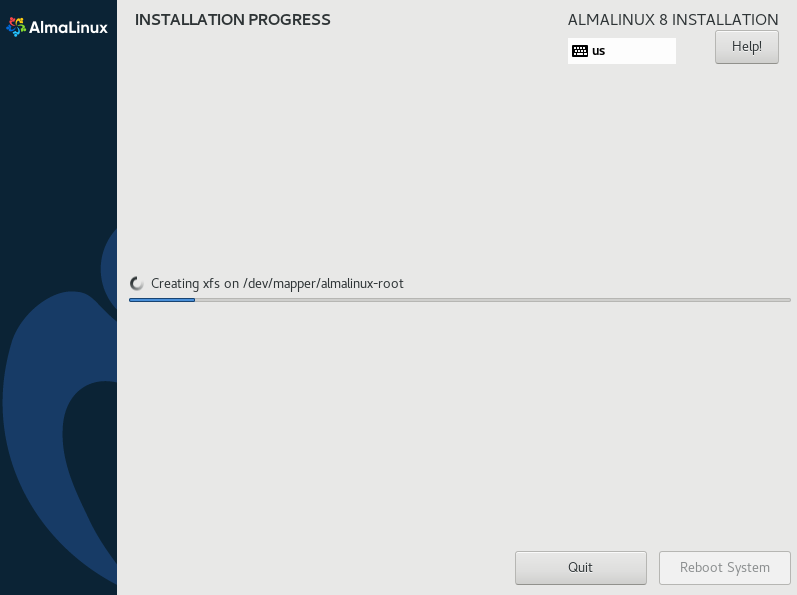Click the Reboot System button

click(x=725, y=568)
